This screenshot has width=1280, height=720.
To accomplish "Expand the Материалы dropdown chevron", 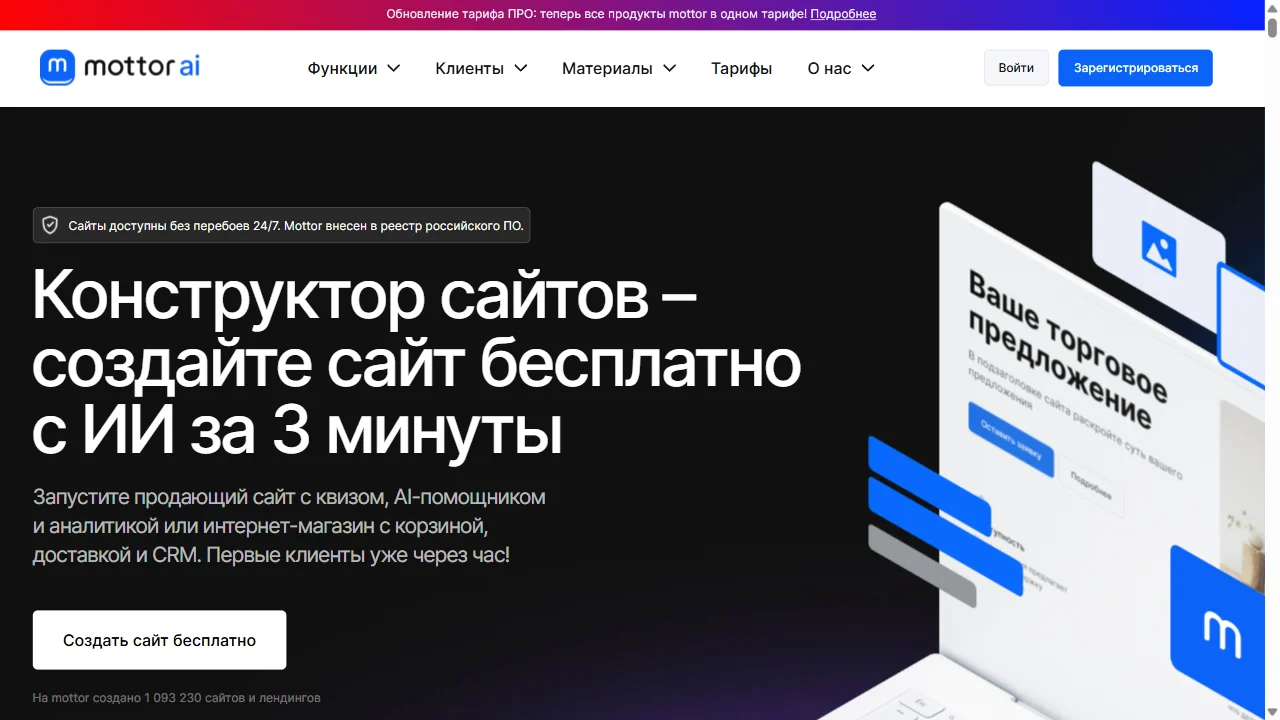I will click(670, 68).
